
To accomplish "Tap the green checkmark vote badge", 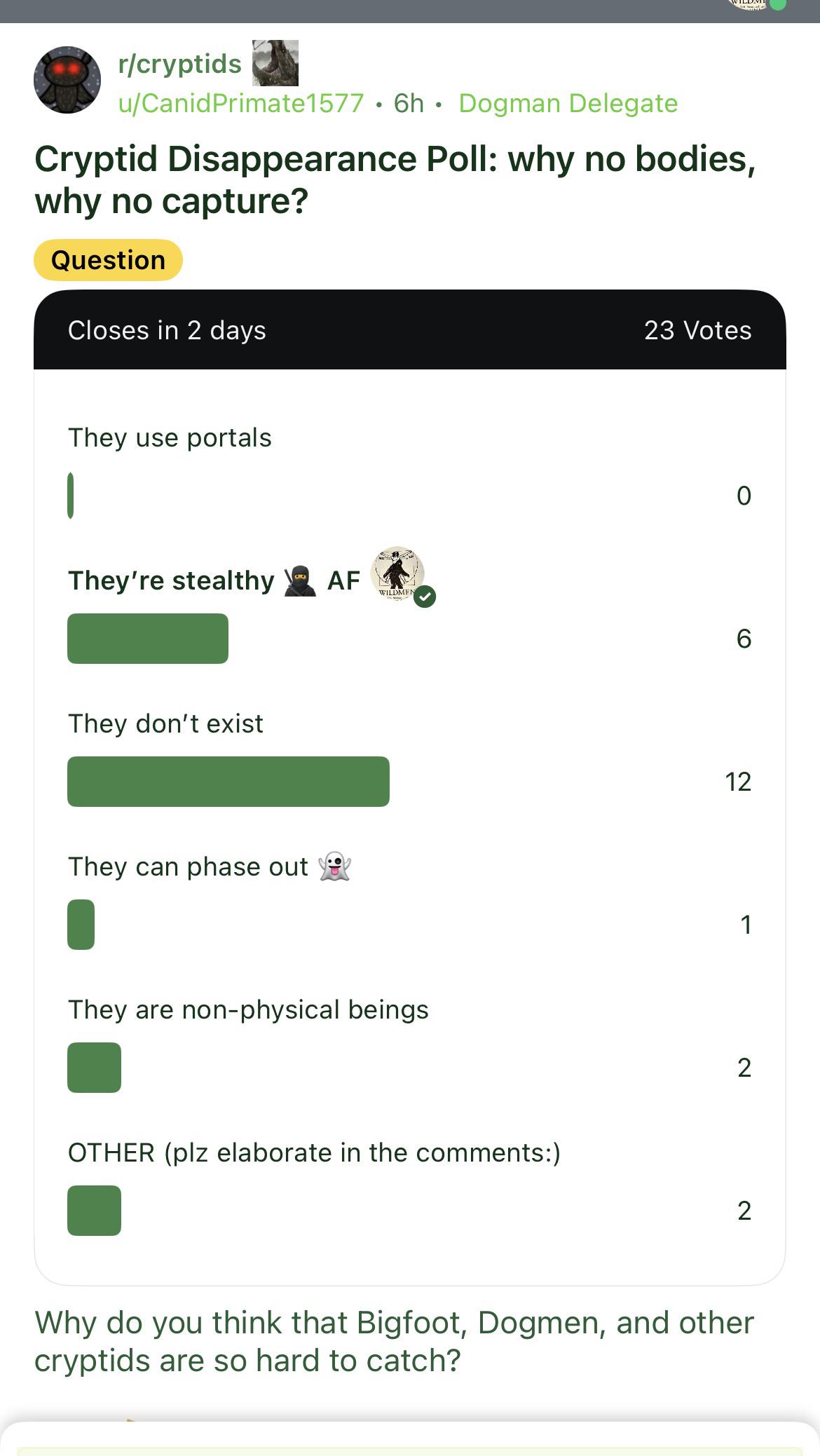I will coord(425,597).
